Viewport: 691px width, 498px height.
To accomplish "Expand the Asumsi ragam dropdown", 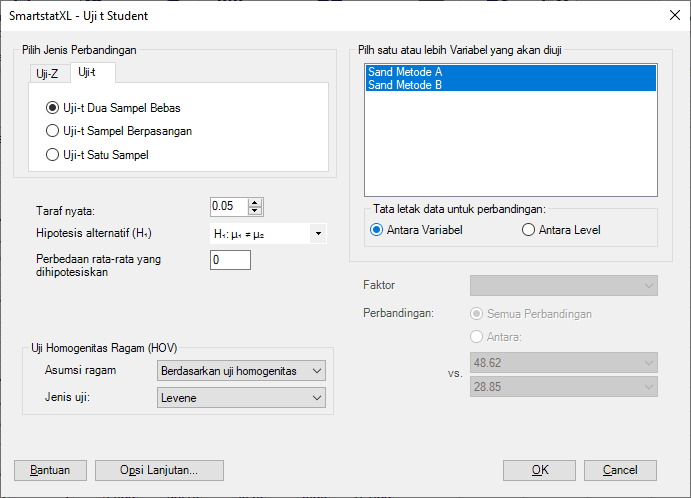I will tap(242, 371).
